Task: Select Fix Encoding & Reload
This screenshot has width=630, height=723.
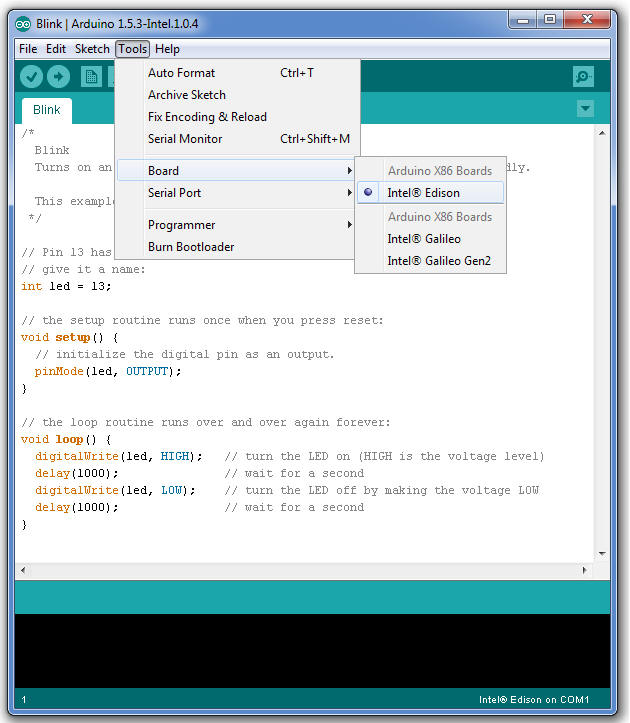Action: coord(235,117)
